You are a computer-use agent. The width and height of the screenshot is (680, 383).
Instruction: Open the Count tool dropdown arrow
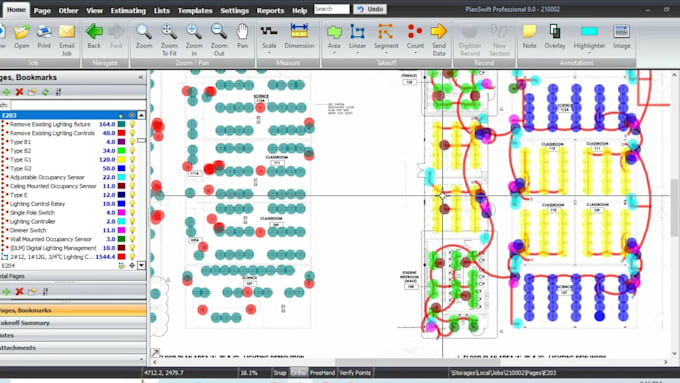[x=415, y=53]
